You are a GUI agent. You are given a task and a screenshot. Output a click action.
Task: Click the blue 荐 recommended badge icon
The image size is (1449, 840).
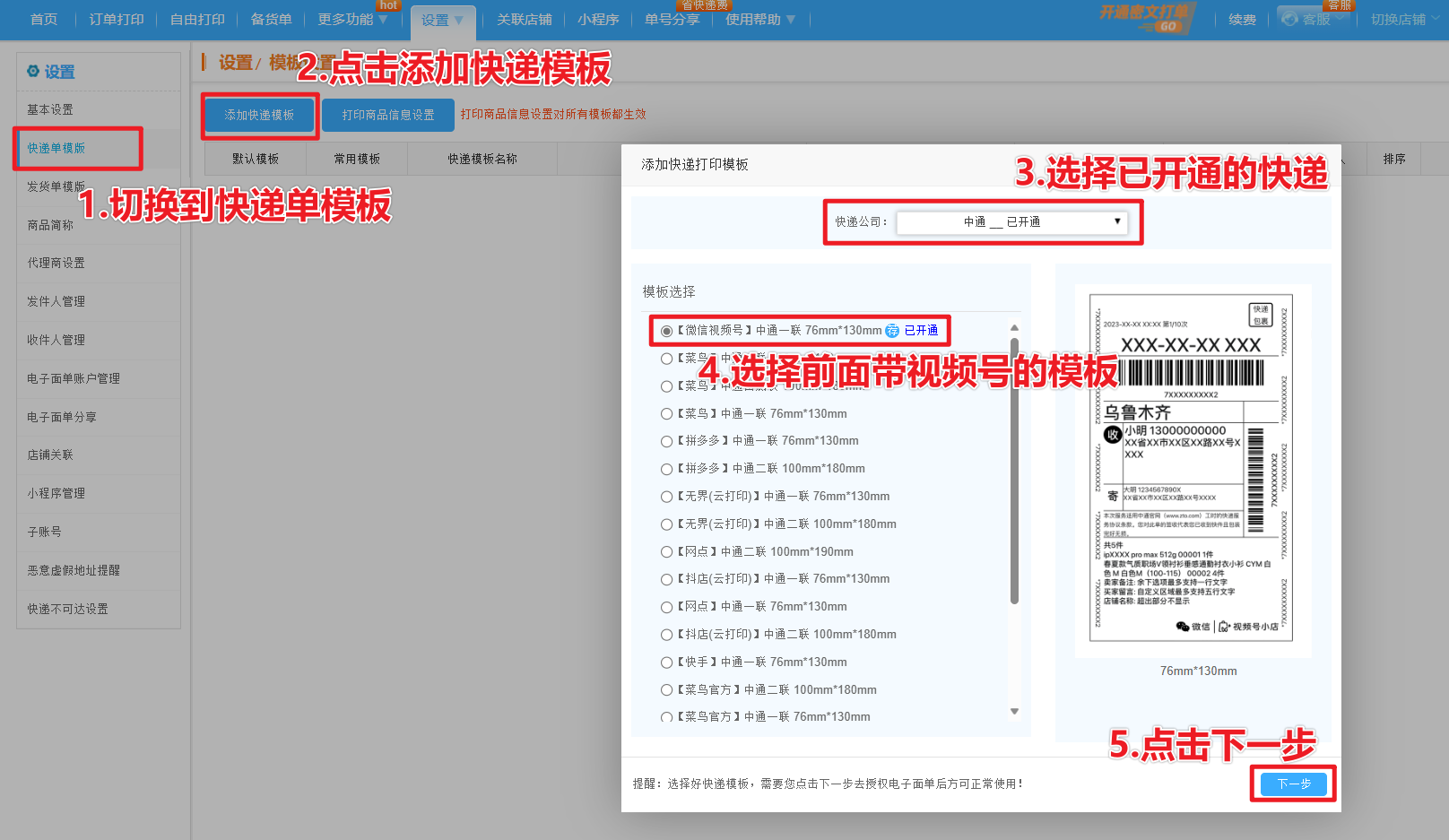892,331
